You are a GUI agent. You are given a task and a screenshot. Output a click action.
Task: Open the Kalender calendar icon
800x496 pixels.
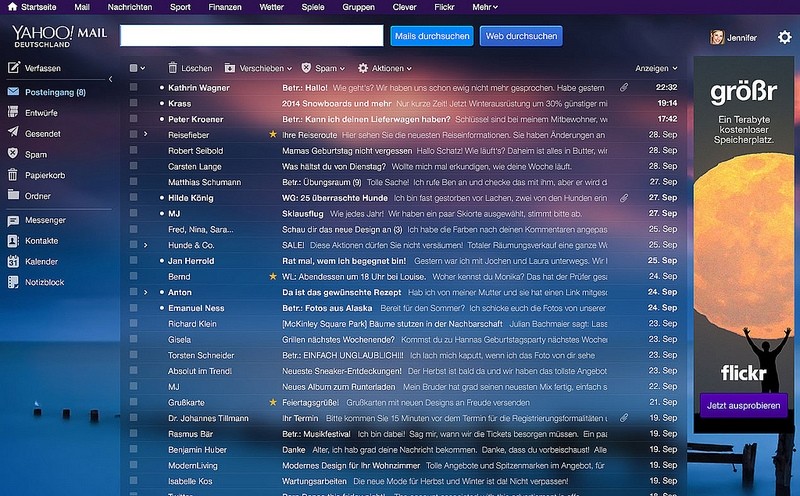click(x=13, y=261)
